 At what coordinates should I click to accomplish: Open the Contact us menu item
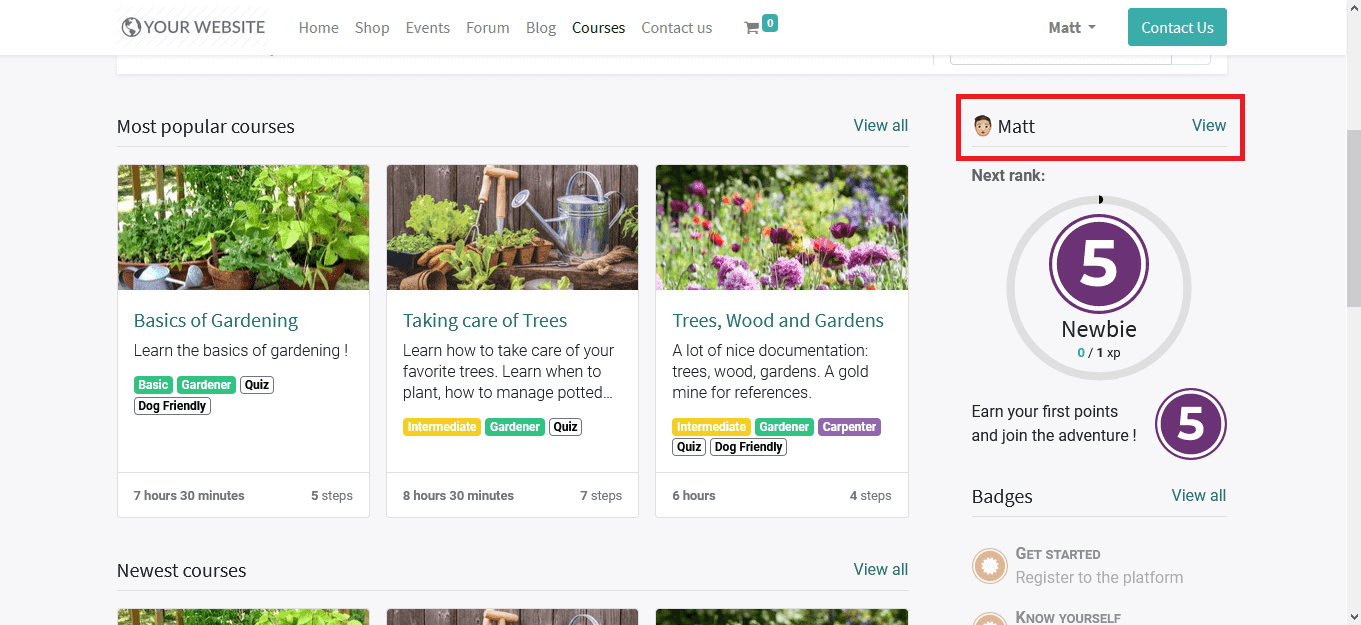click(677, 28)
